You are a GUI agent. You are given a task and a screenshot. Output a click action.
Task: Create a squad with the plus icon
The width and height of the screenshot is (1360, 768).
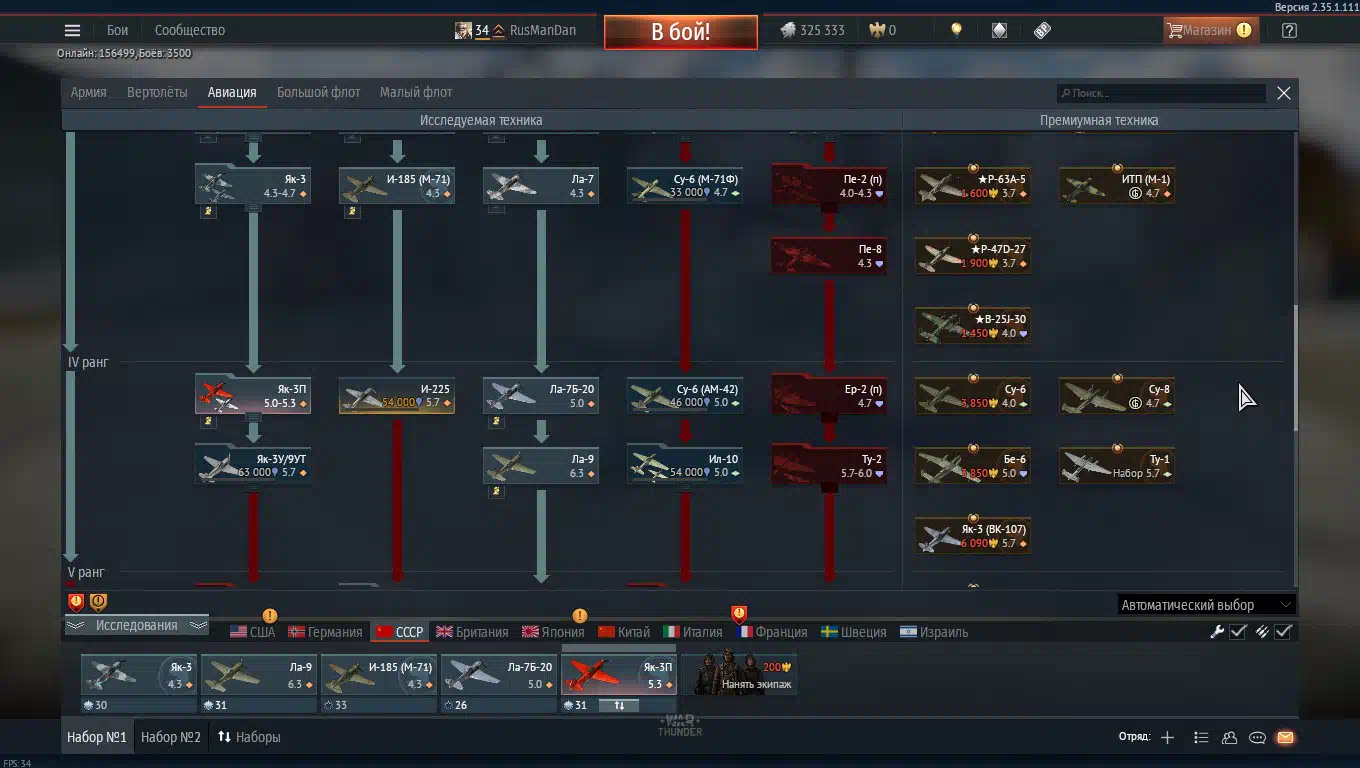(x=1167, y=737)
